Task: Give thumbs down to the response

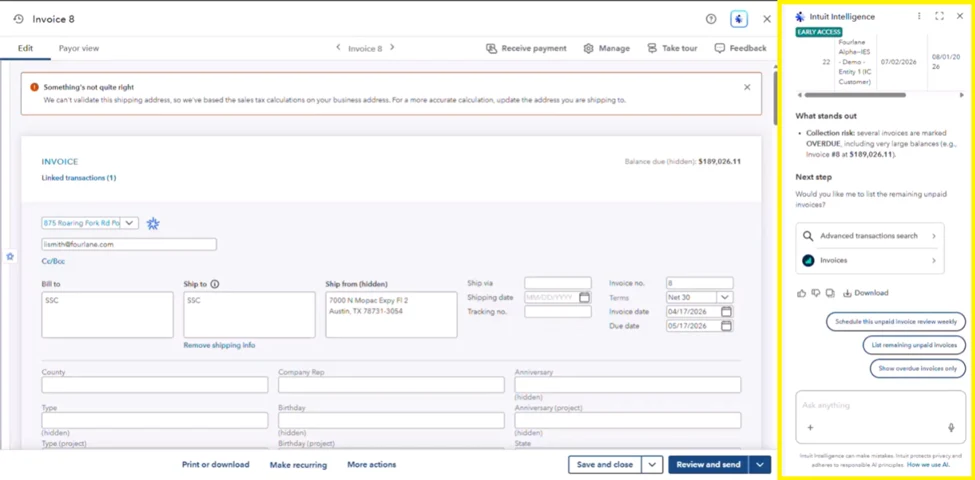Action: click(816, 293)
